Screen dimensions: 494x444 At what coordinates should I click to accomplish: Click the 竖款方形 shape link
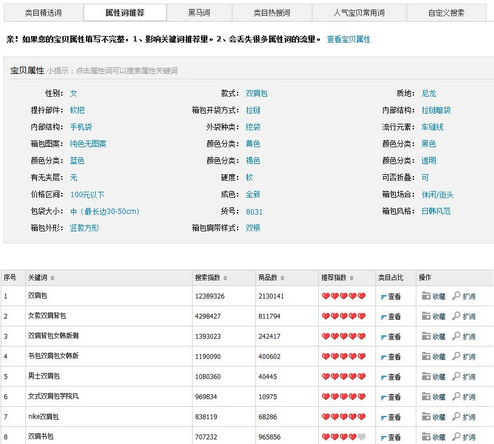pos(85,228)
